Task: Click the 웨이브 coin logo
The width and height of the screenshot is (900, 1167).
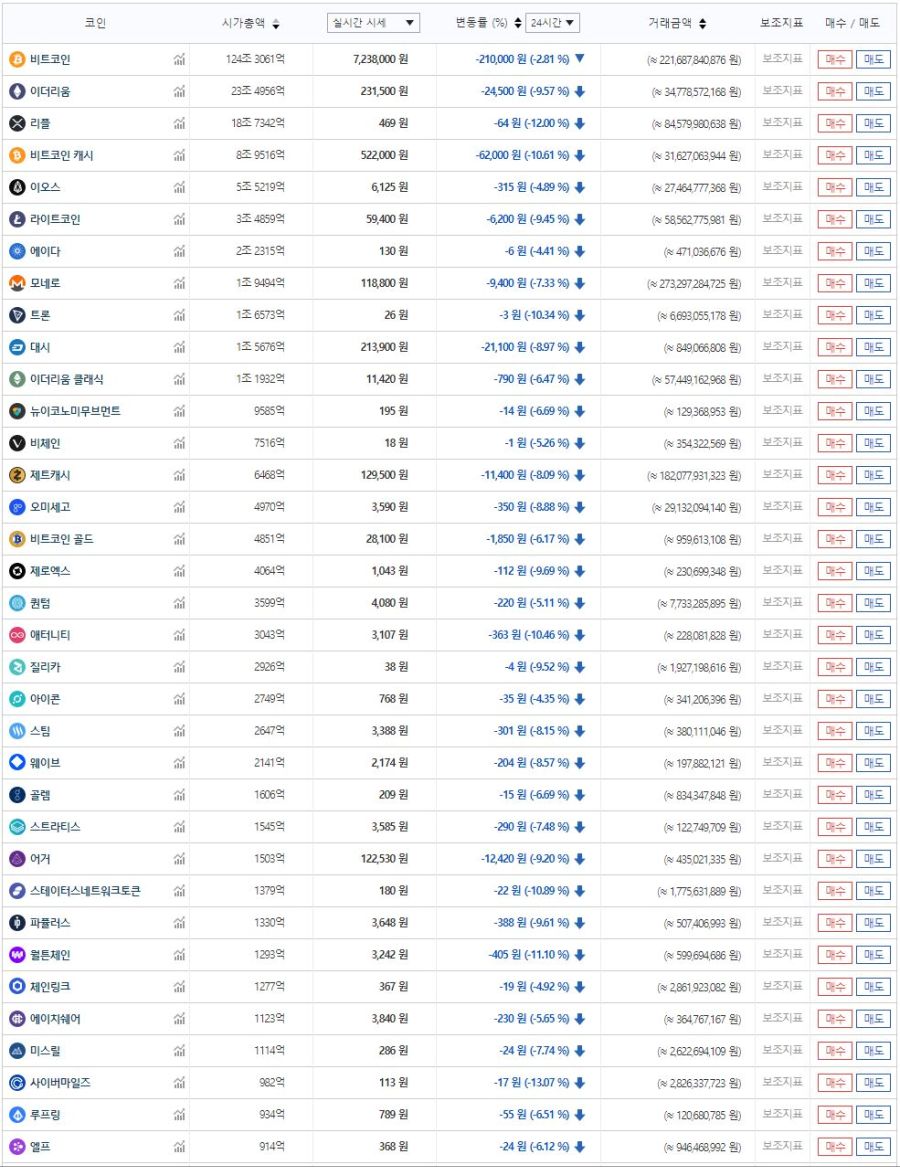Action: pos(17,763)
